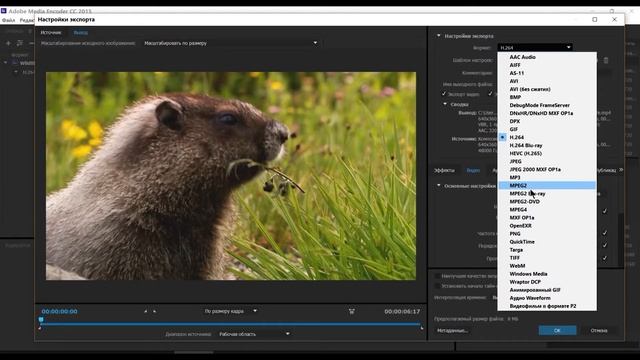Collapse the Сводка summary section

(445, 104)
